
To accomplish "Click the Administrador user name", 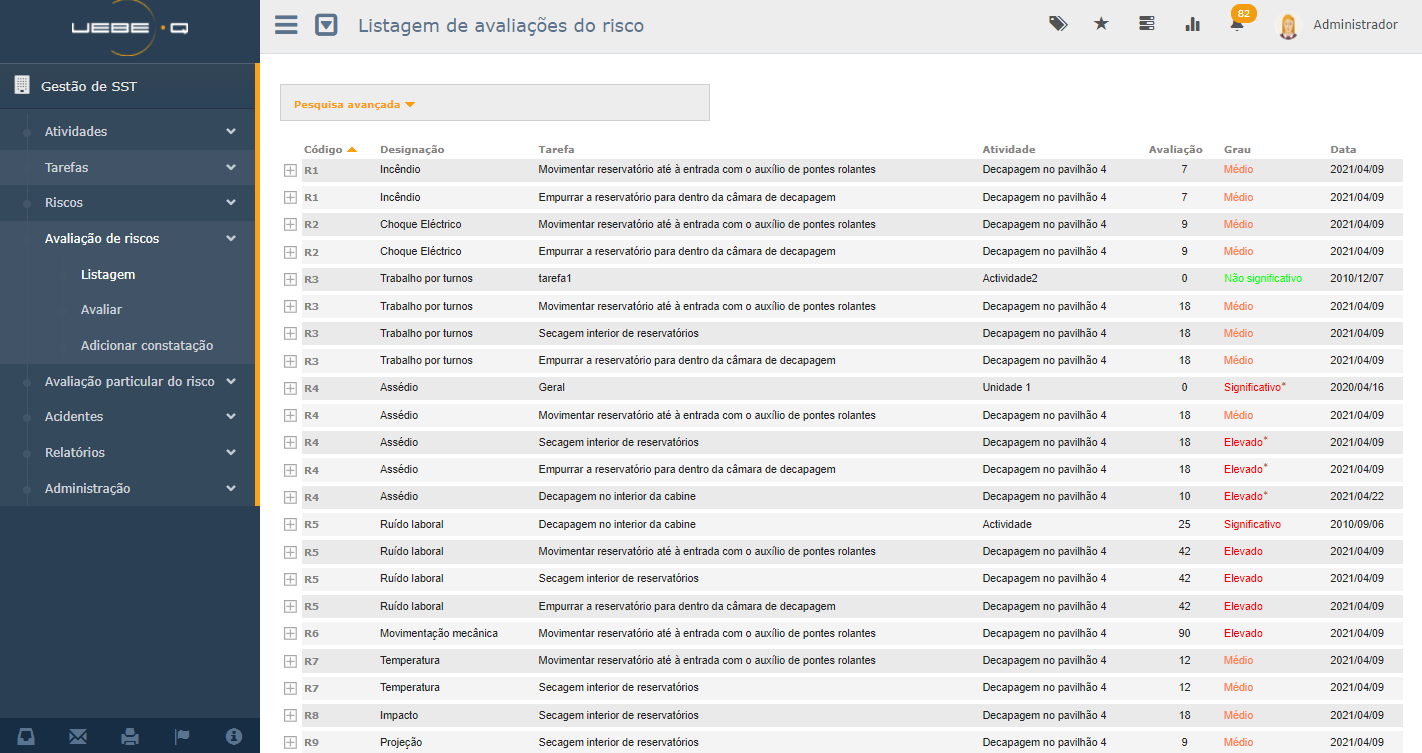I will 1355,25.
